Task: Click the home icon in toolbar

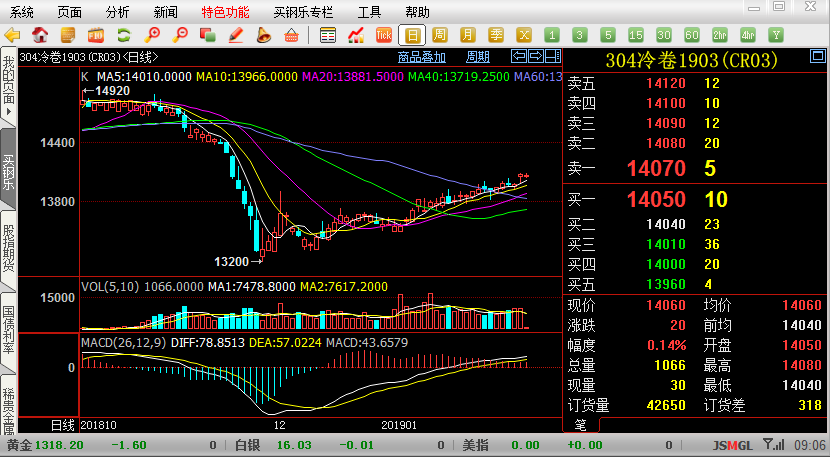Action: click(41, 35)
